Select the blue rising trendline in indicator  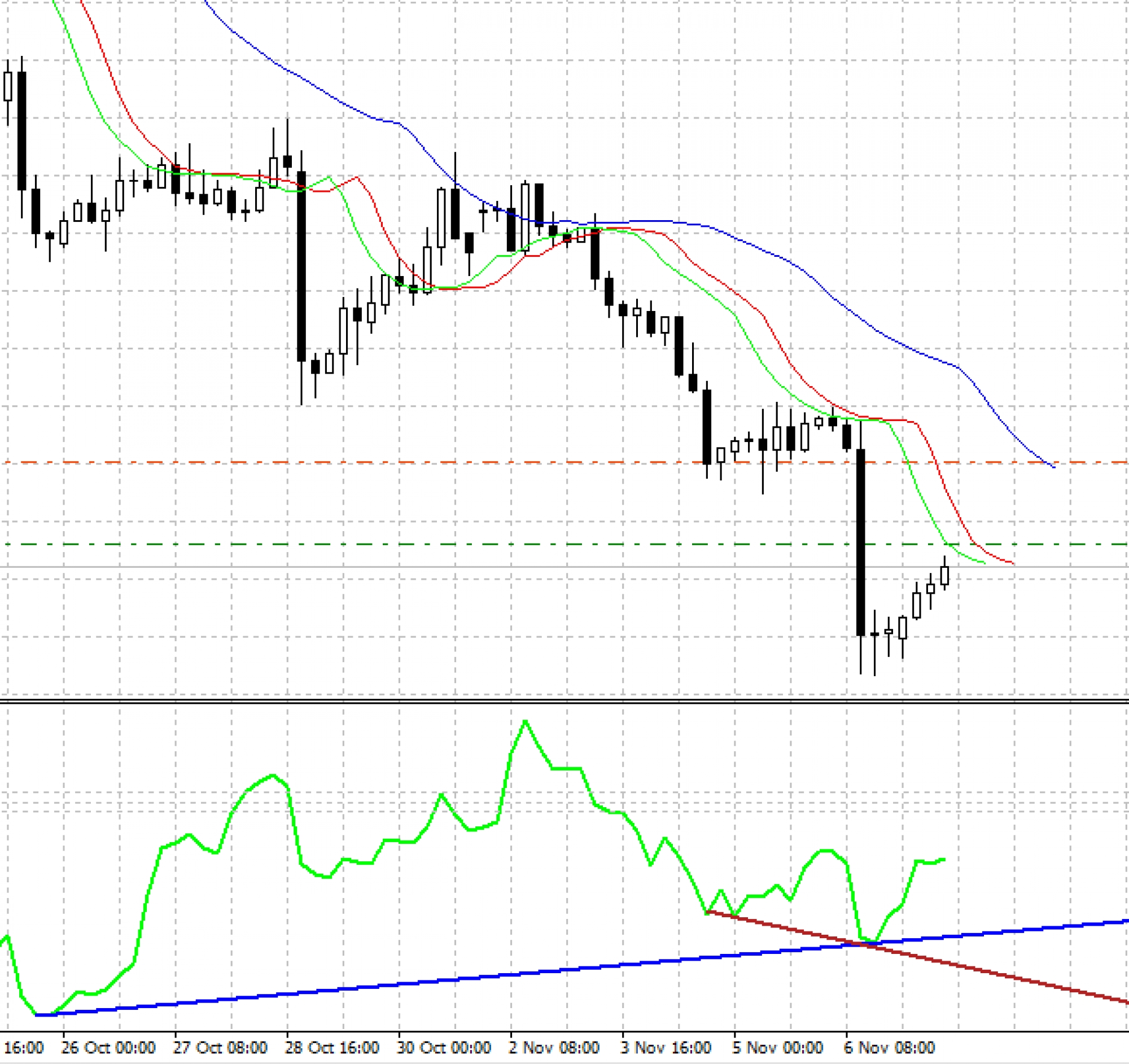(x=454, y=979)
